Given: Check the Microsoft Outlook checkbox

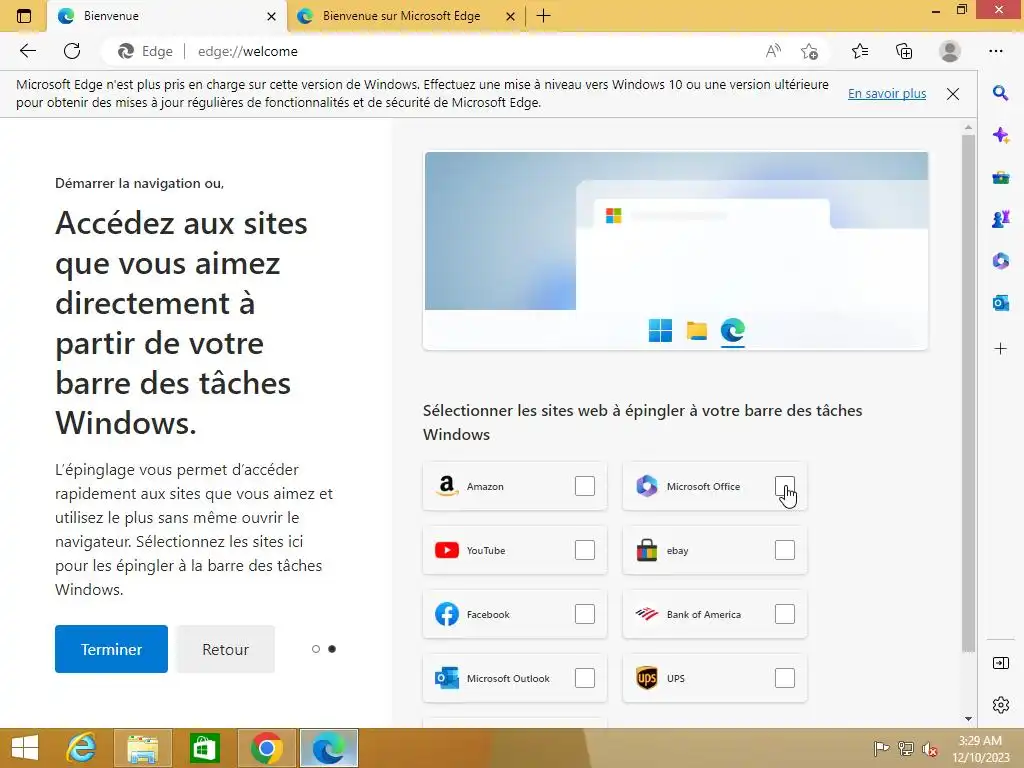Looking at the screenshot, I should (x=584, y=678).
